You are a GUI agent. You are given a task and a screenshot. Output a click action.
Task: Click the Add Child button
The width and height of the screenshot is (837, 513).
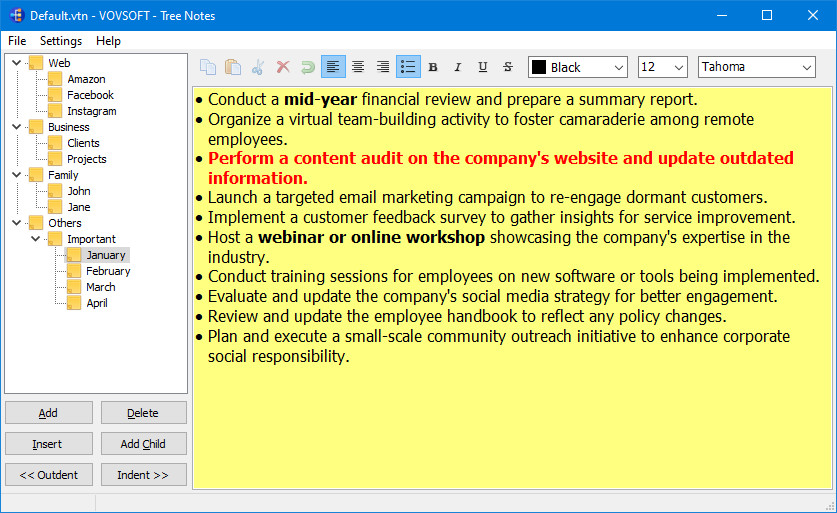144,444
